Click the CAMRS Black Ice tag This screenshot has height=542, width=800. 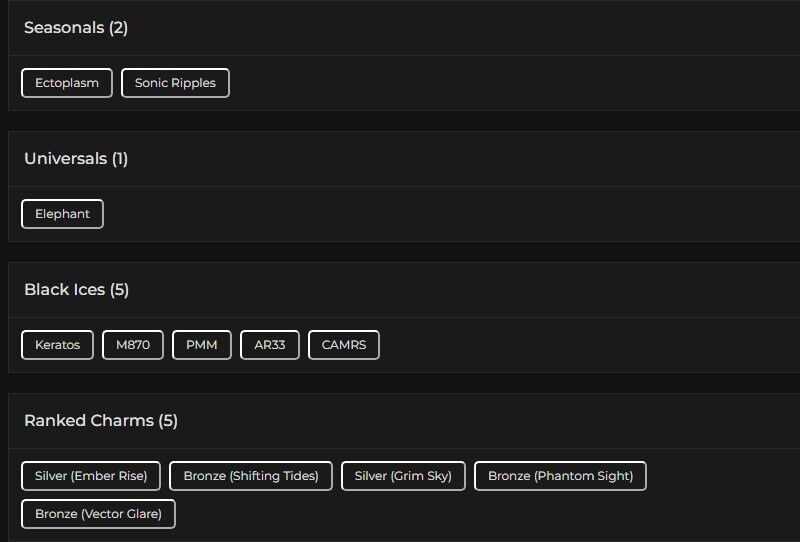point(344,345)
